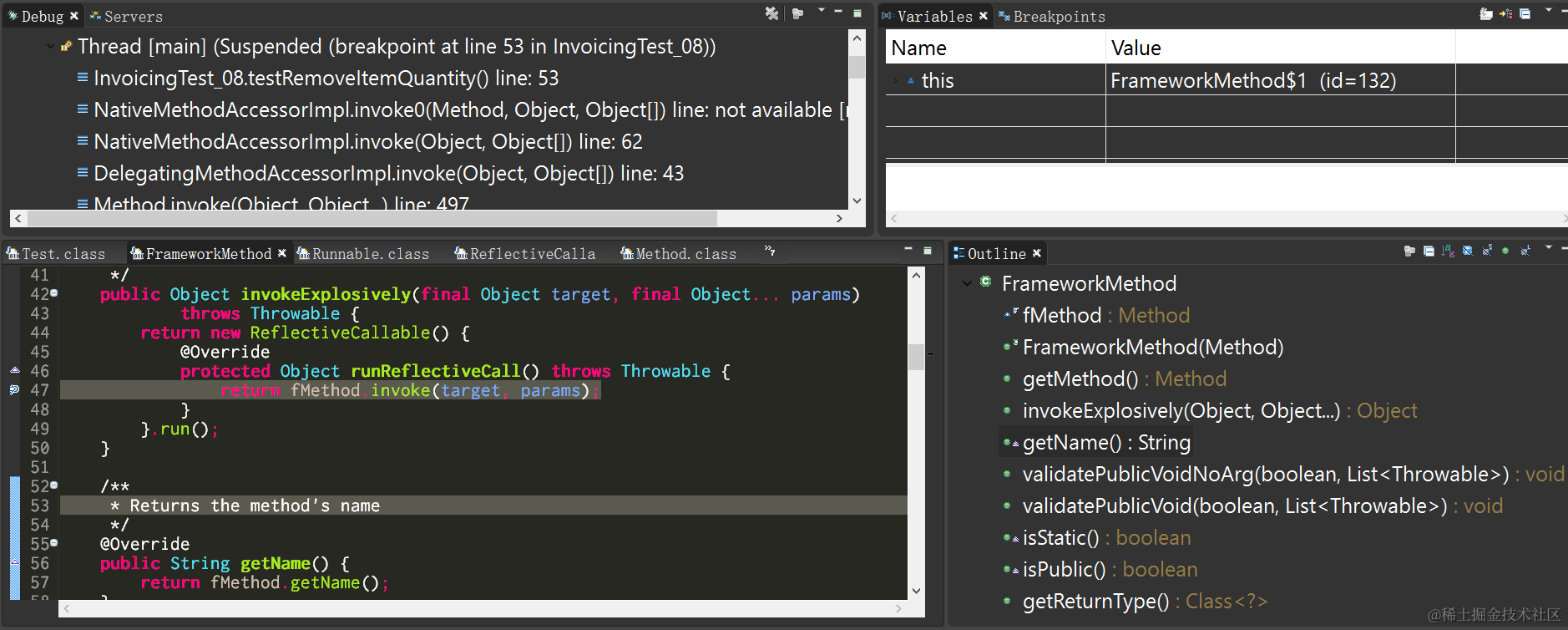Toggle Hide Non-Public Members green dot in Outline
Screen dimensions: 1568x630
coord(1505,251)
